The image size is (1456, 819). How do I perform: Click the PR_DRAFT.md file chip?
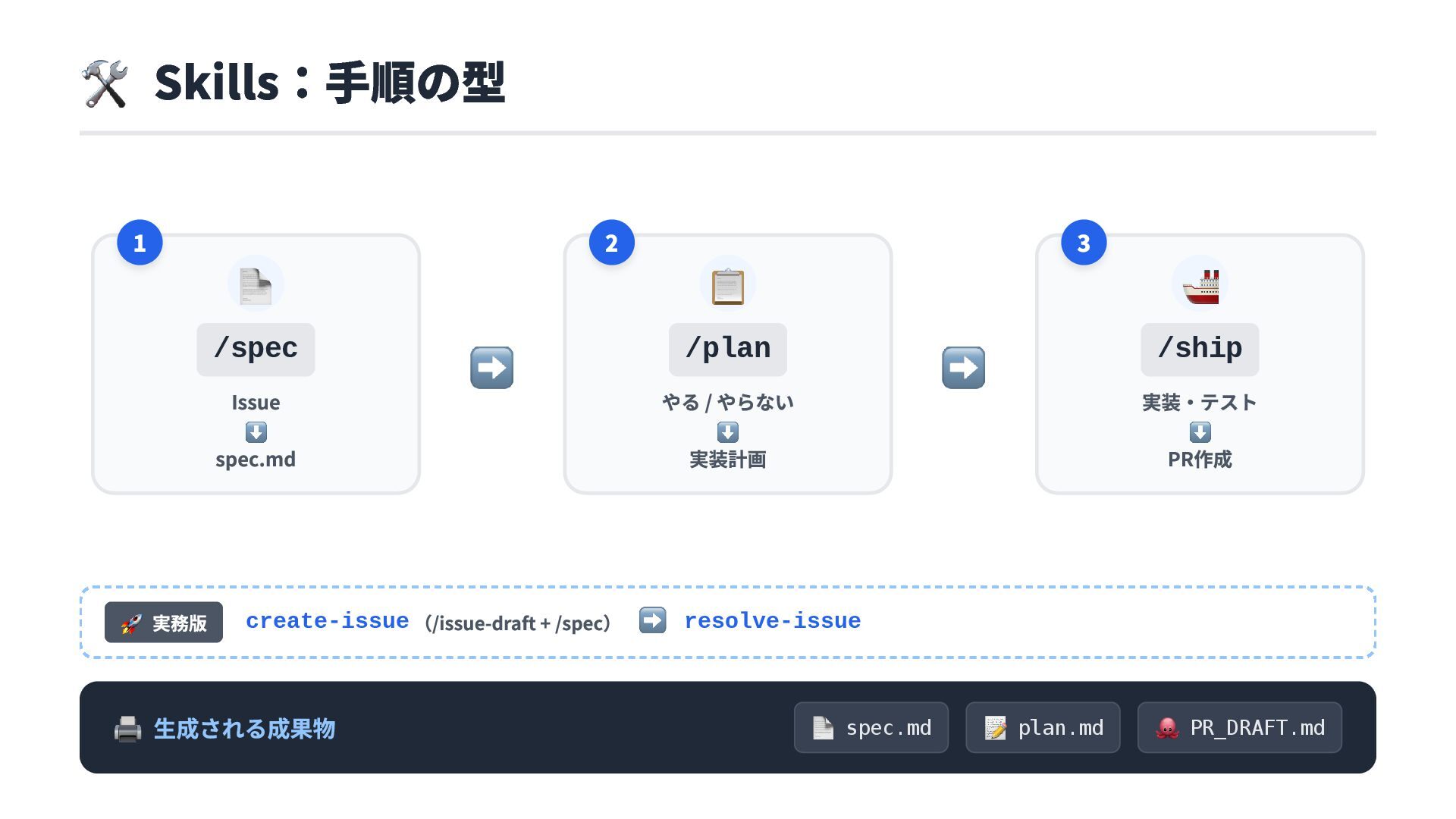pyautogui.click(x=1239, y=728)
